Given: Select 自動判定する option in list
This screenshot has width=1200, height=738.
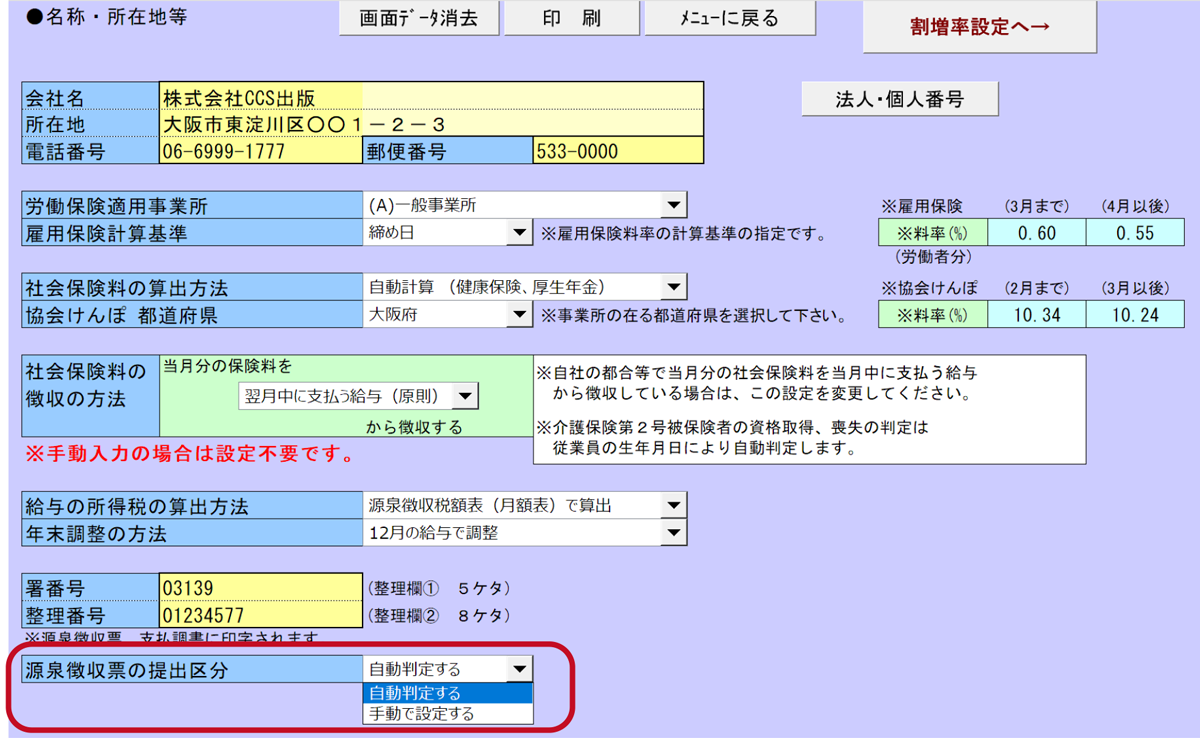Looking at the screenshot, I should click(x=447, y=693).
